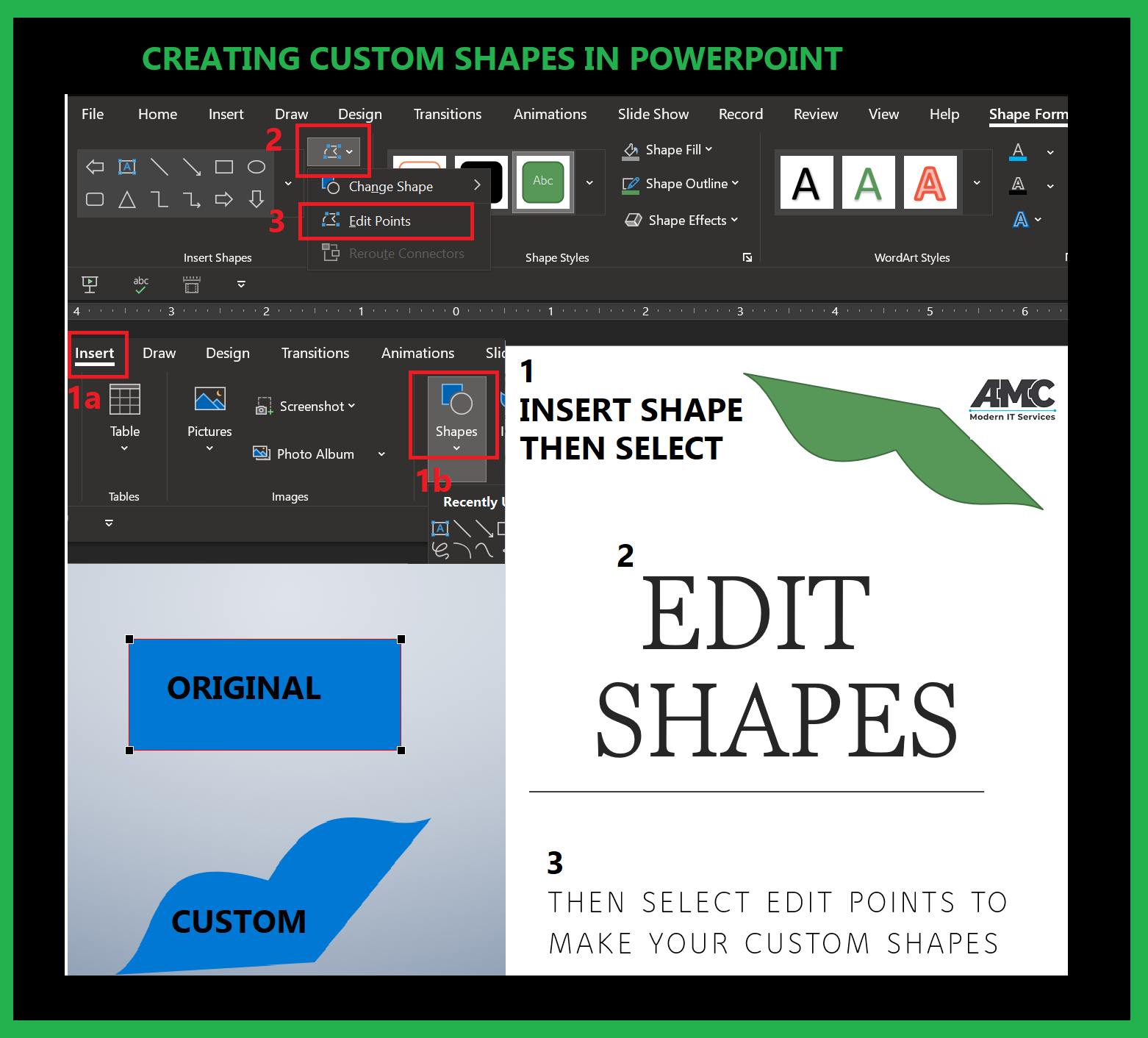Expand the Insert Shapes gallery arrow

tap(288, 184)
